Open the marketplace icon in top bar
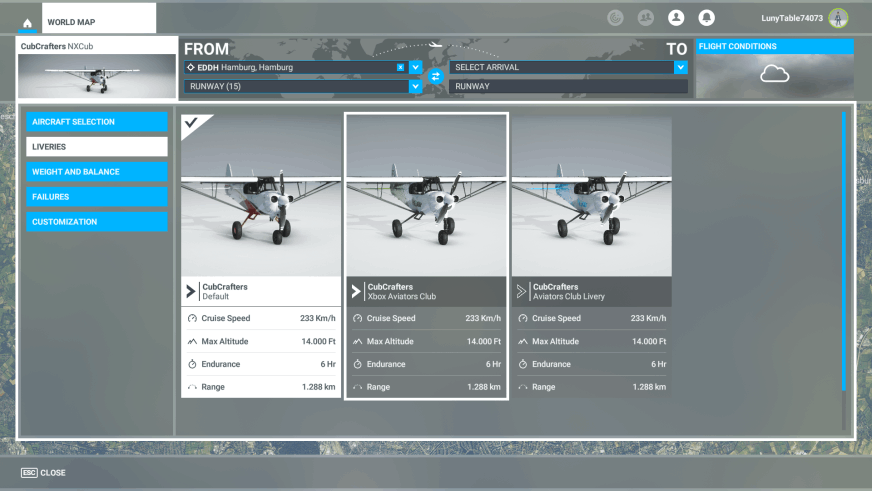 pos(616,18)
